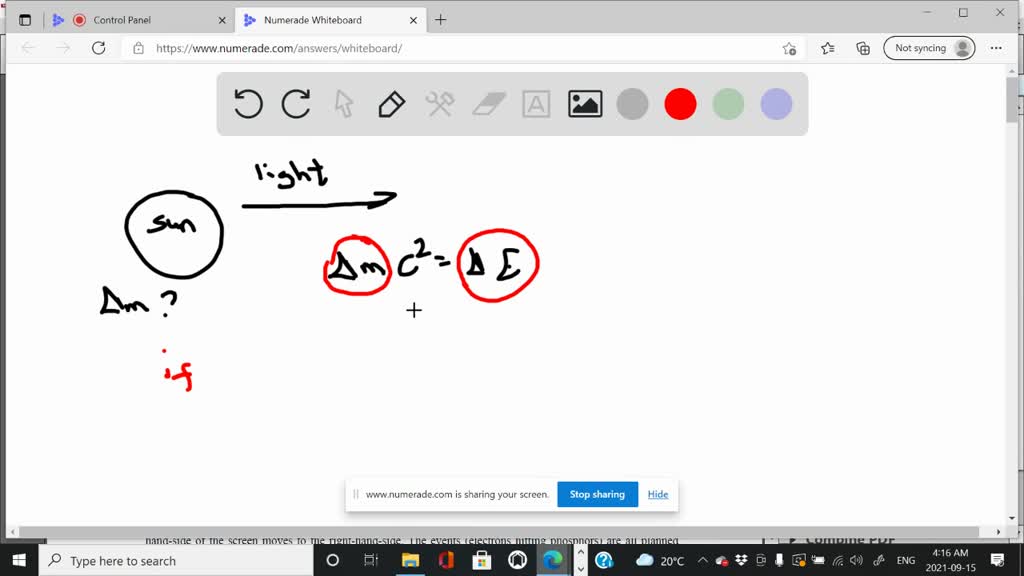Choose the green pen color
The height and width of the screenshot is (576, 1024).
tap(728, 104)
